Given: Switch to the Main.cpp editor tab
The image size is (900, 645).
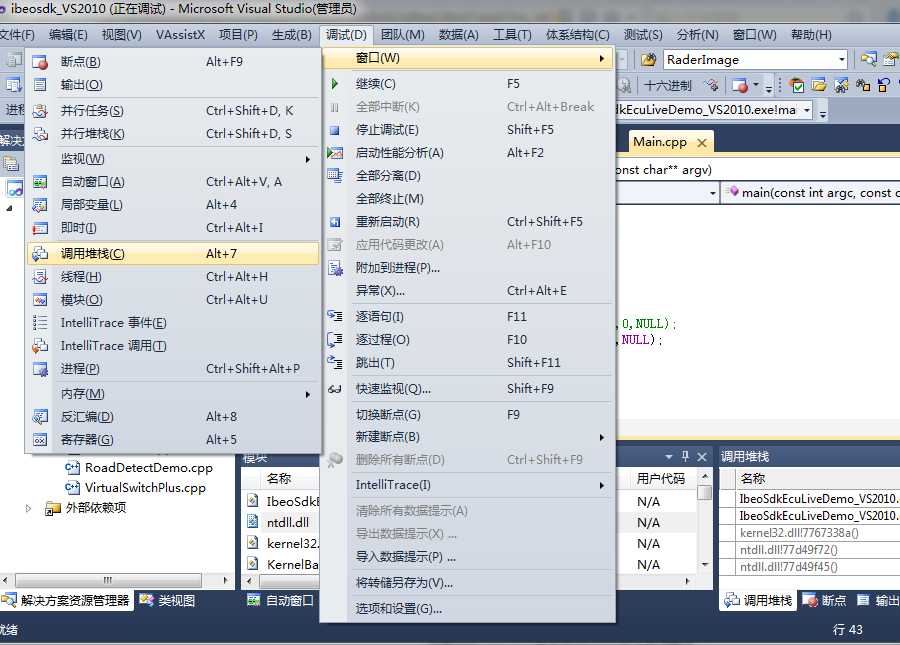Looking at the screenshot, I should click(x=660, y=142).
